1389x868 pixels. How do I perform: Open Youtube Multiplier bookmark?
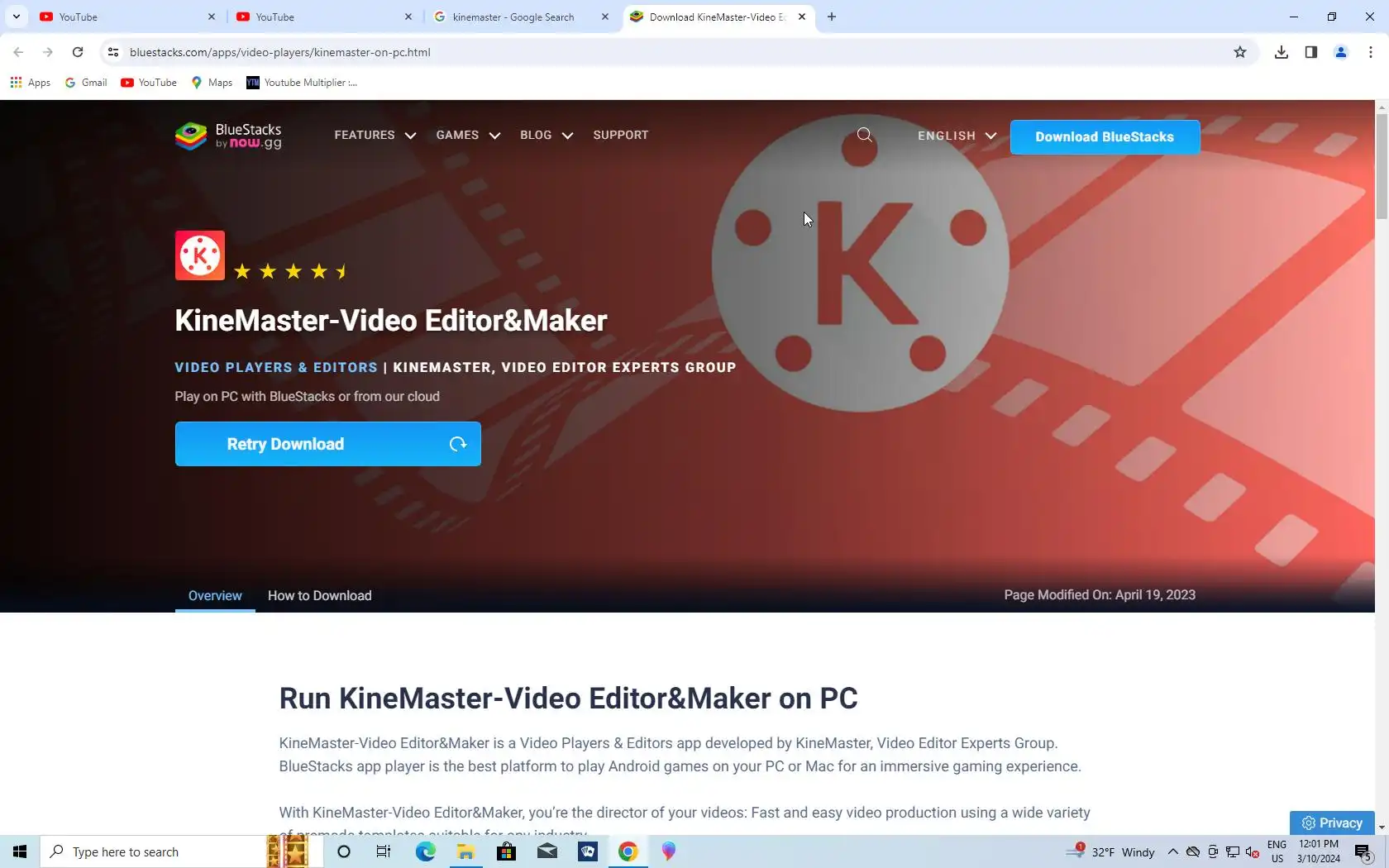(x=302, y=83)
